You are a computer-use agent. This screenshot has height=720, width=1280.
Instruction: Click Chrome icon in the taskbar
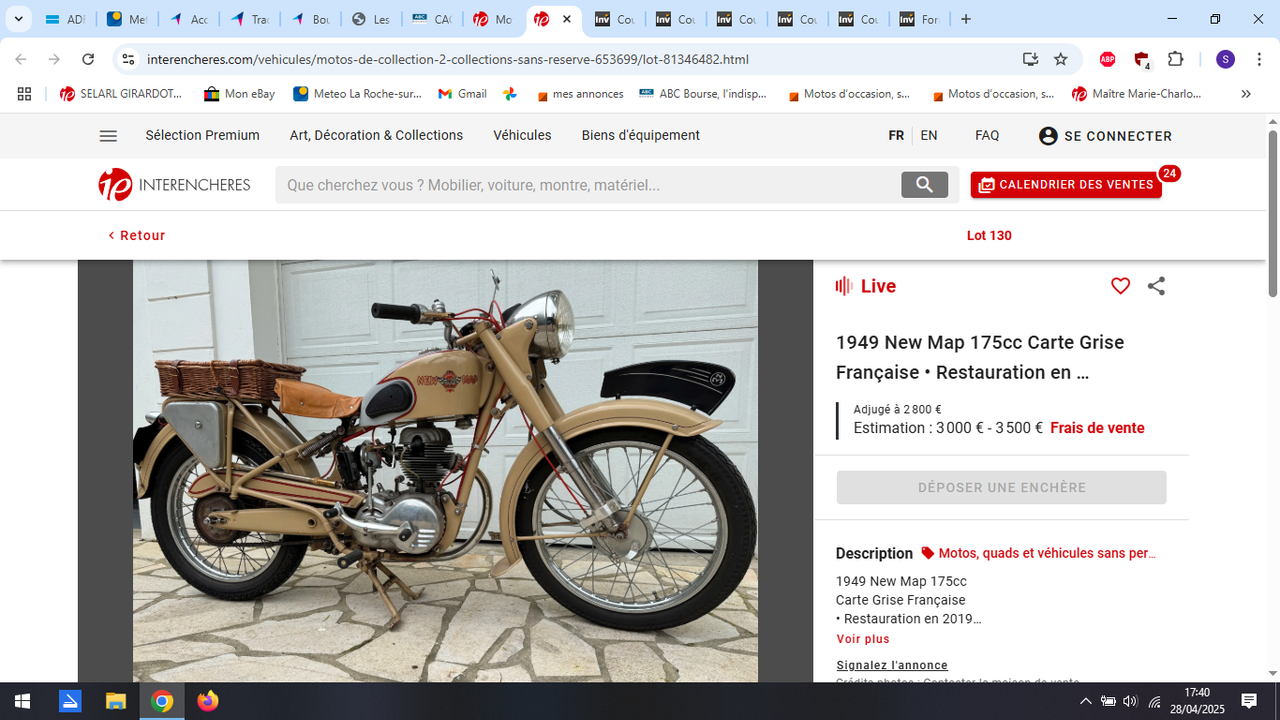point(161,701)
